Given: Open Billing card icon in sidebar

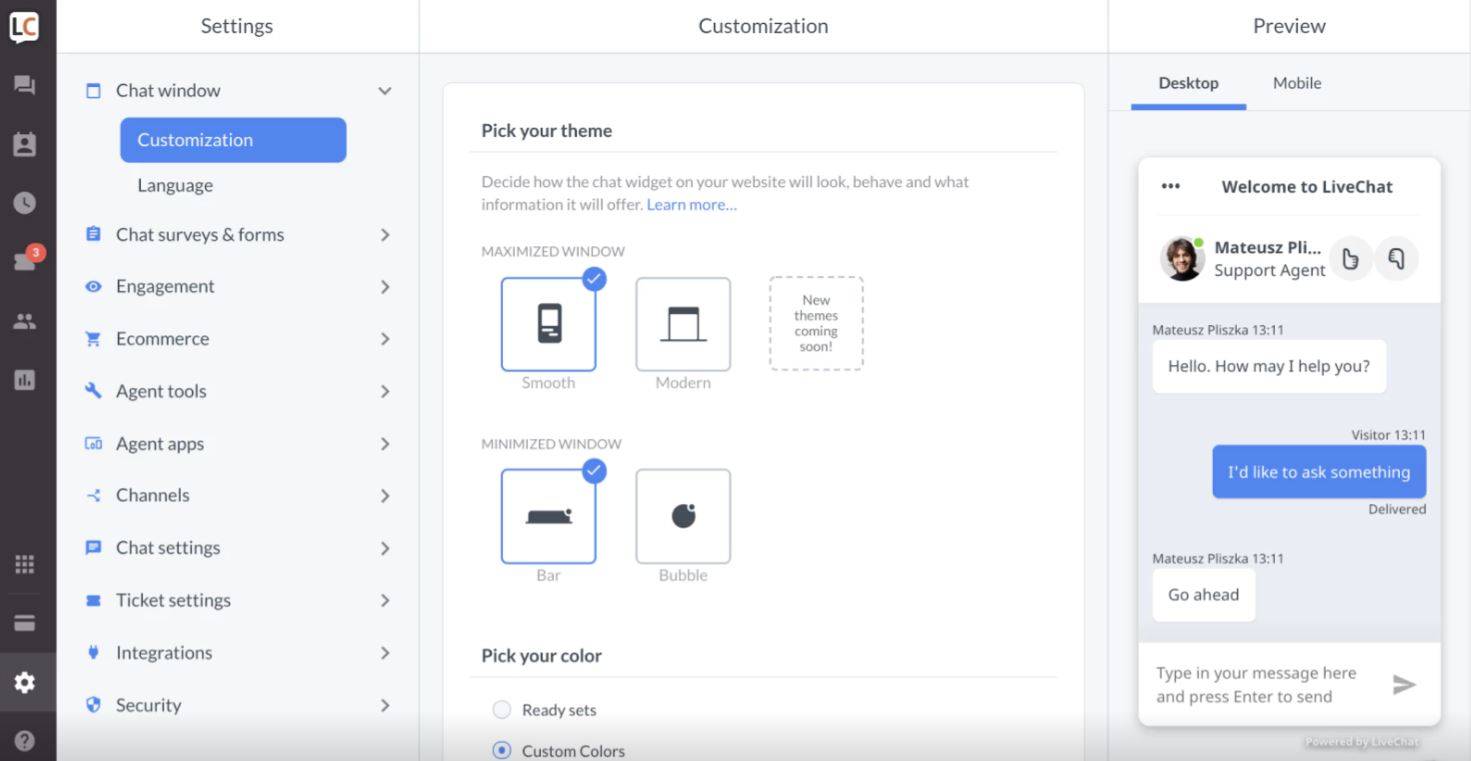Looking at the screenshot, I should point(24,623).
